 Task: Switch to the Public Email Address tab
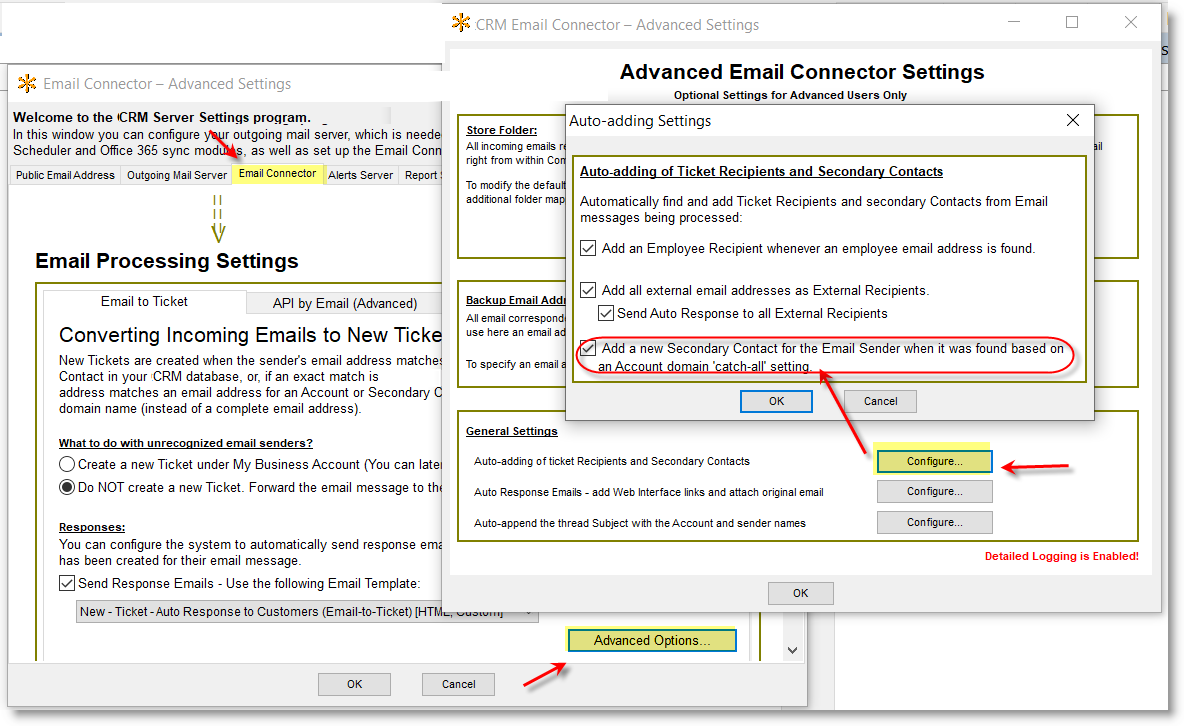[x=65, y=175]
